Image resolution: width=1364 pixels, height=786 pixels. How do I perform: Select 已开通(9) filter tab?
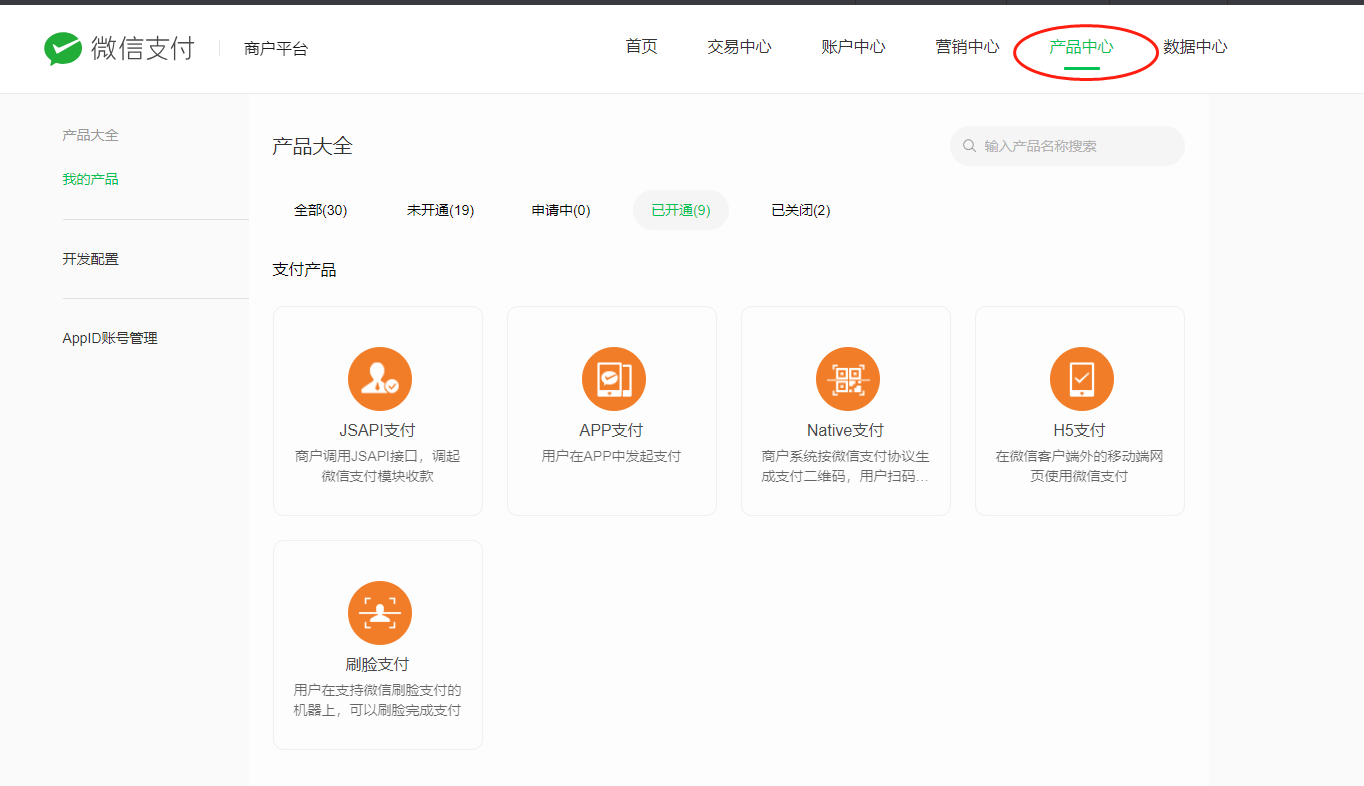681,210
